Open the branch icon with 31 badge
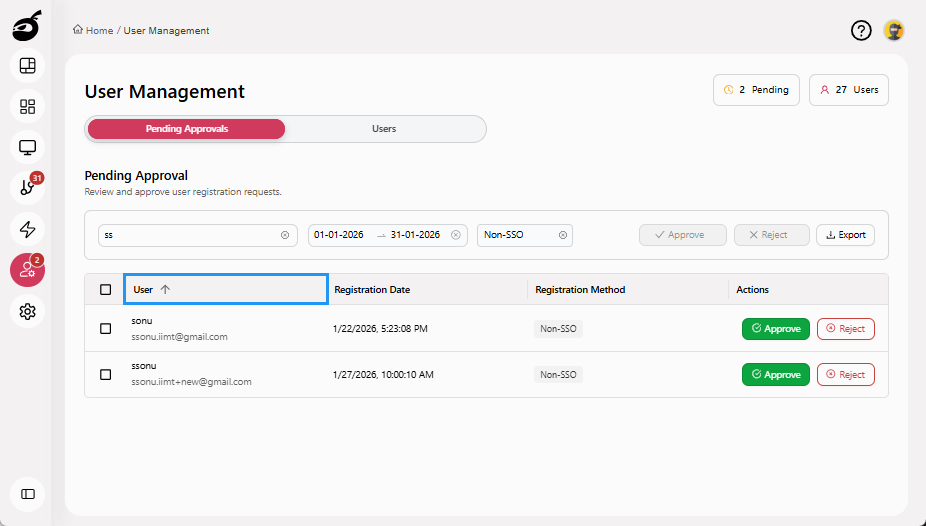The height and width of the screenshot is (526, 926). coord(28,188)
